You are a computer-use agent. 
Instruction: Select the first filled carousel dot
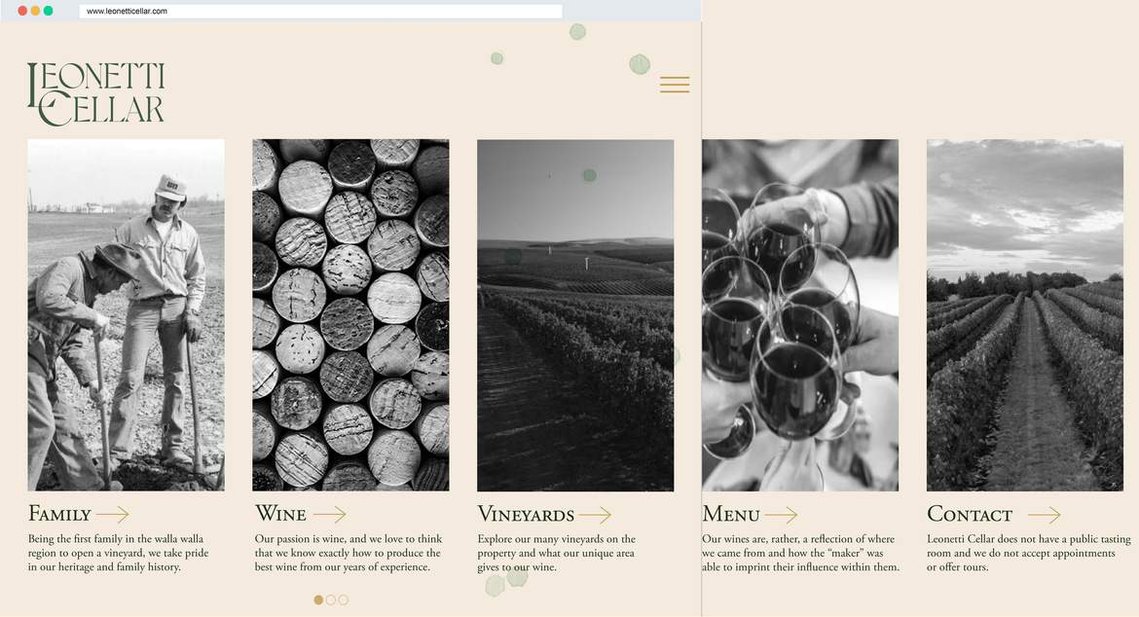click(318, 600)
